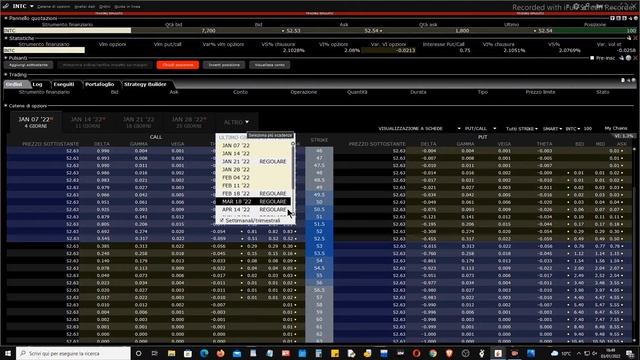Open the Catene di opzioni menu
640x360 pixels.
point(53,7)
